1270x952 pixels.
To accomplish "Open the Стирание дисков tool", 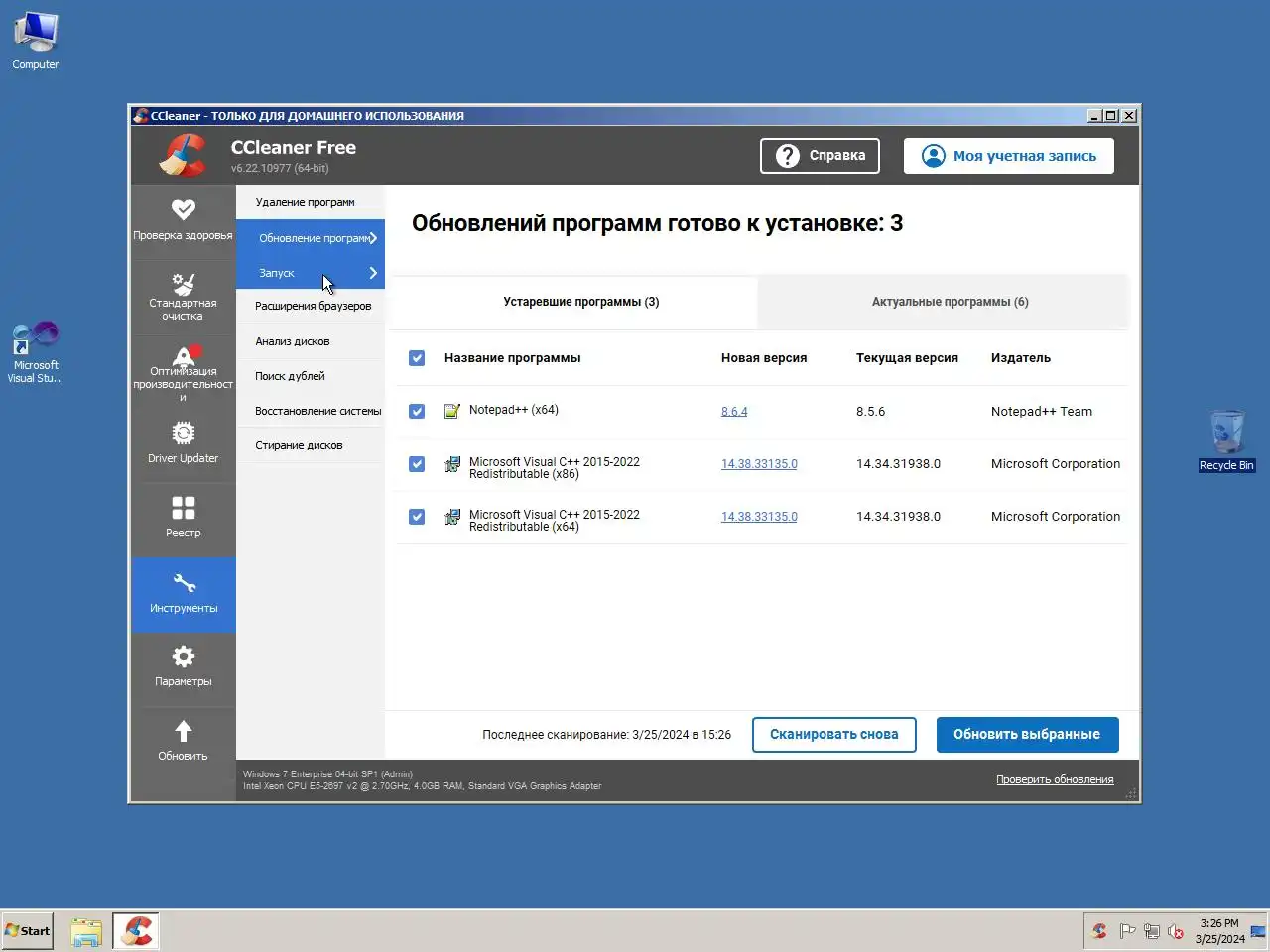I will tap(311, 445).
